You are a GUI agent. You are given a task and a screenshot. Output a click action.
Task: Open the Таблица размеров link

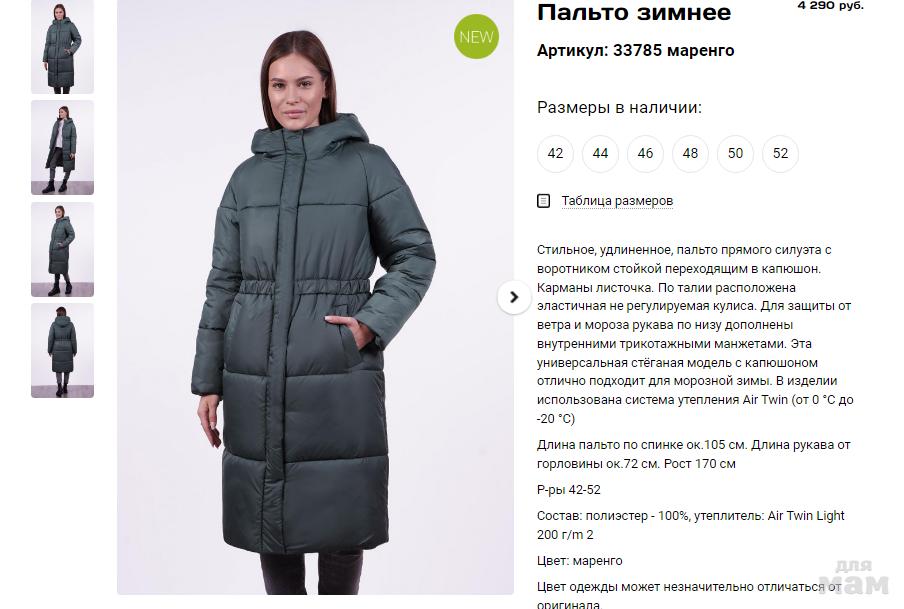coord(617,201)
